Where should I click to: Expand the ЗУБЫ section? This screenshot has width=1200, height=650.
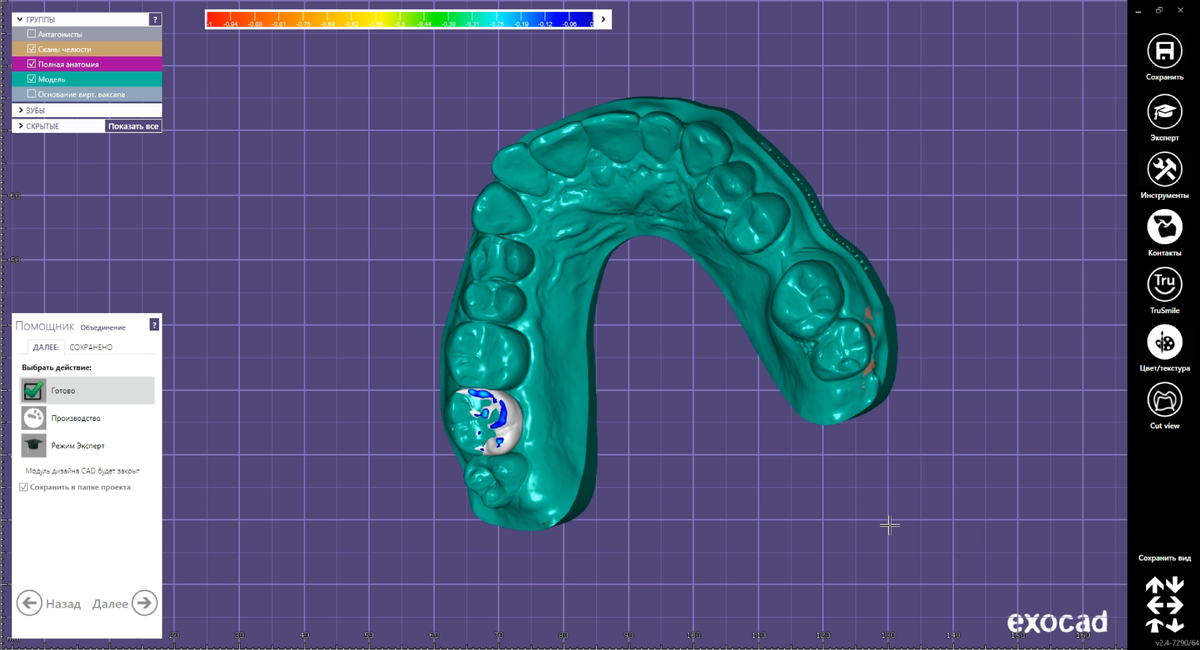[20, 110]
